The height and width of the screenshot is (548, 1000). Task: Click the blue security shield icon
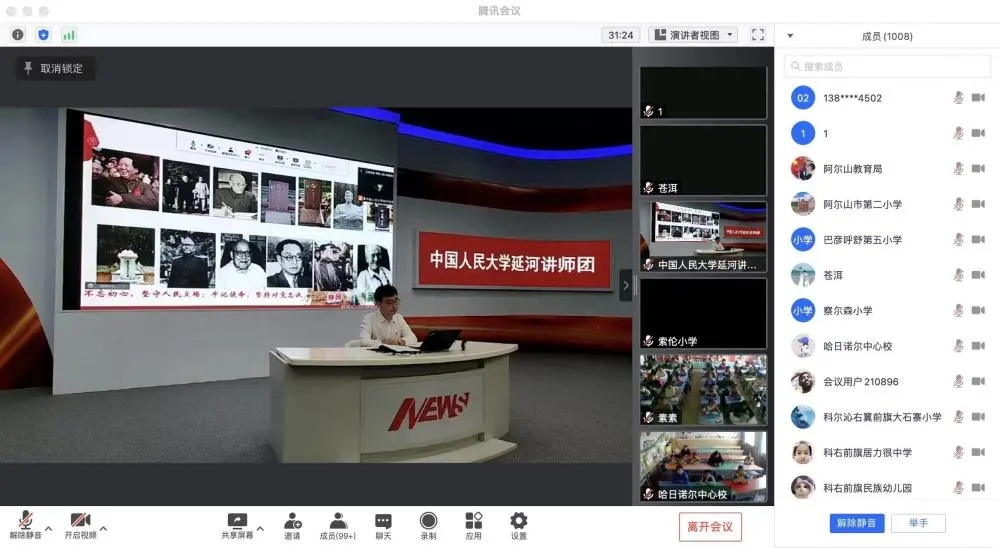[x=43, y=34]
